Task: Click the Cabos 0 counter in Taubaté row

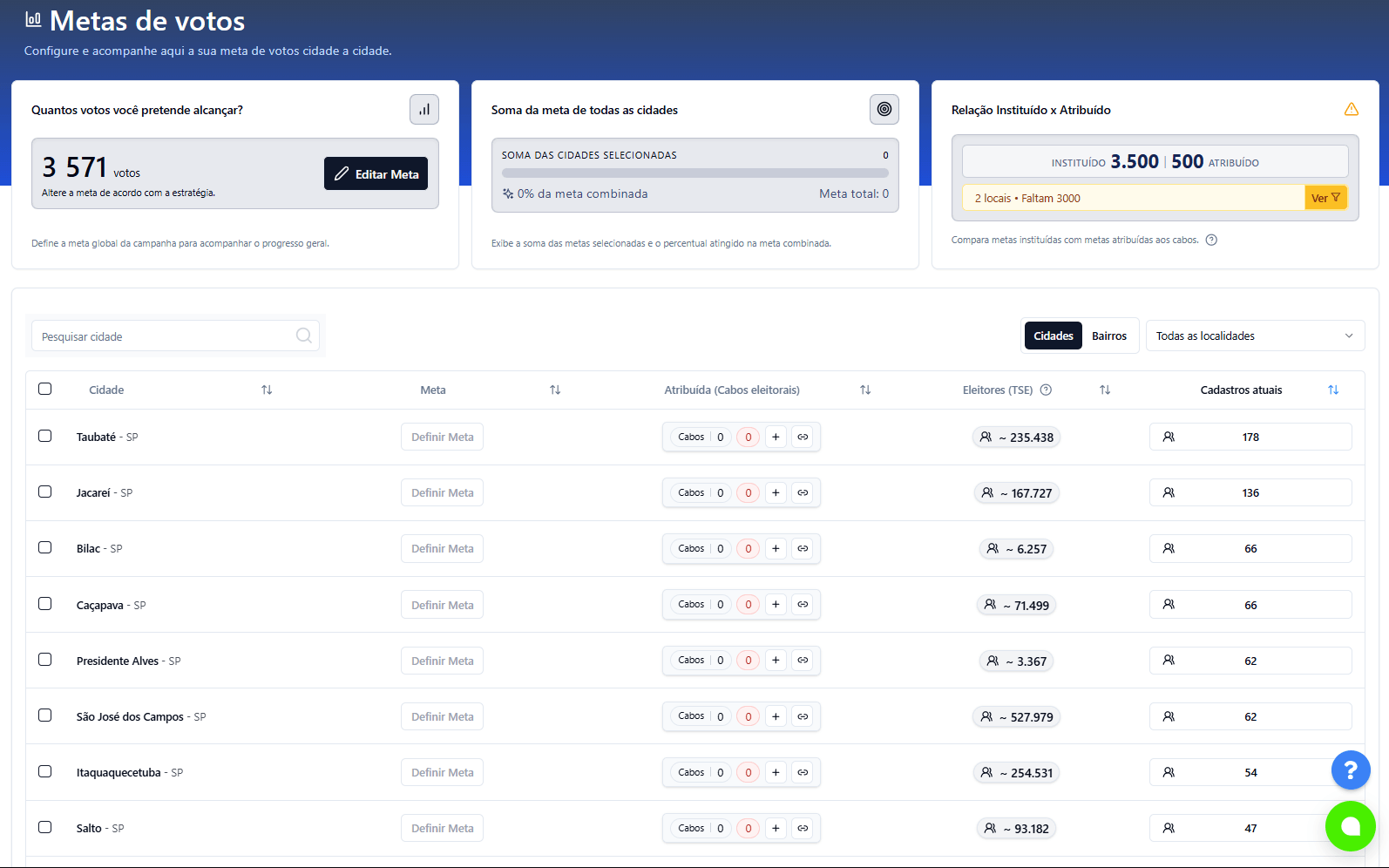Action: (x=701, y=437)
